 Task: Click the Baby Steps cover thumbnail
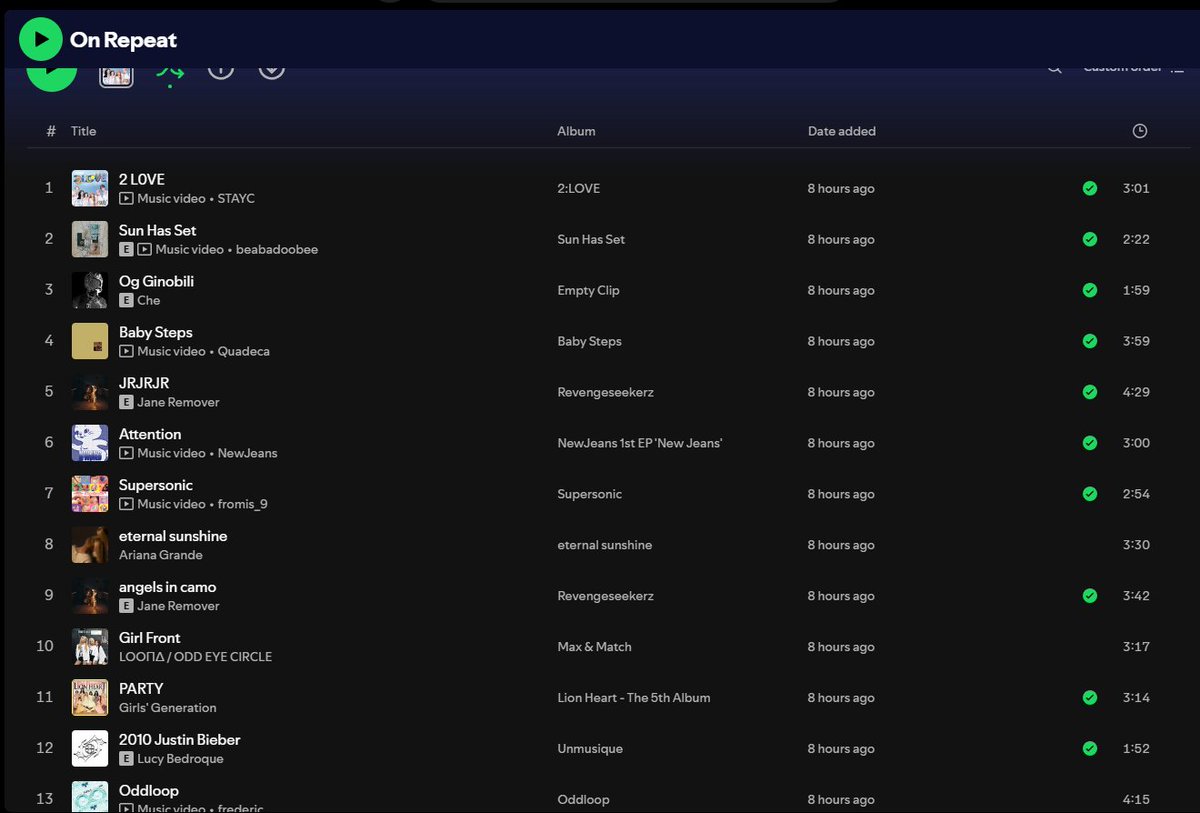[90, 341]
